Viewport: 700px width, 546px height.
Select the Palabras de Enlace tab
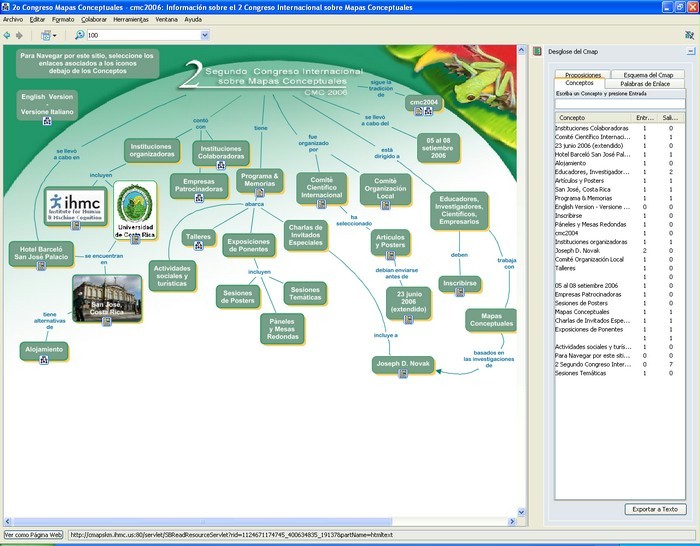[x=647, y=84]
